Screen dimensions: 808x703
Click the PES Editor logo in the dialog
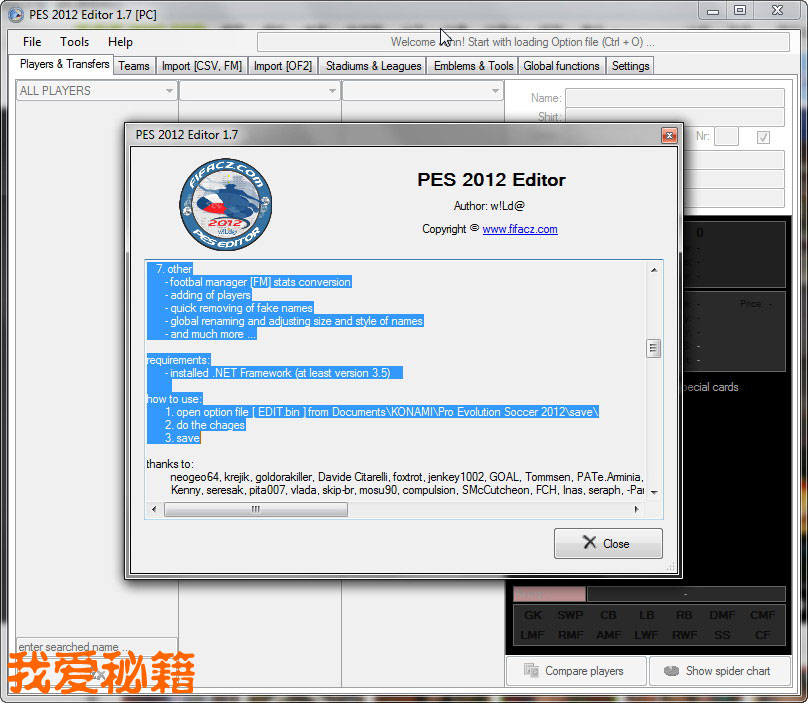point(225,205)
